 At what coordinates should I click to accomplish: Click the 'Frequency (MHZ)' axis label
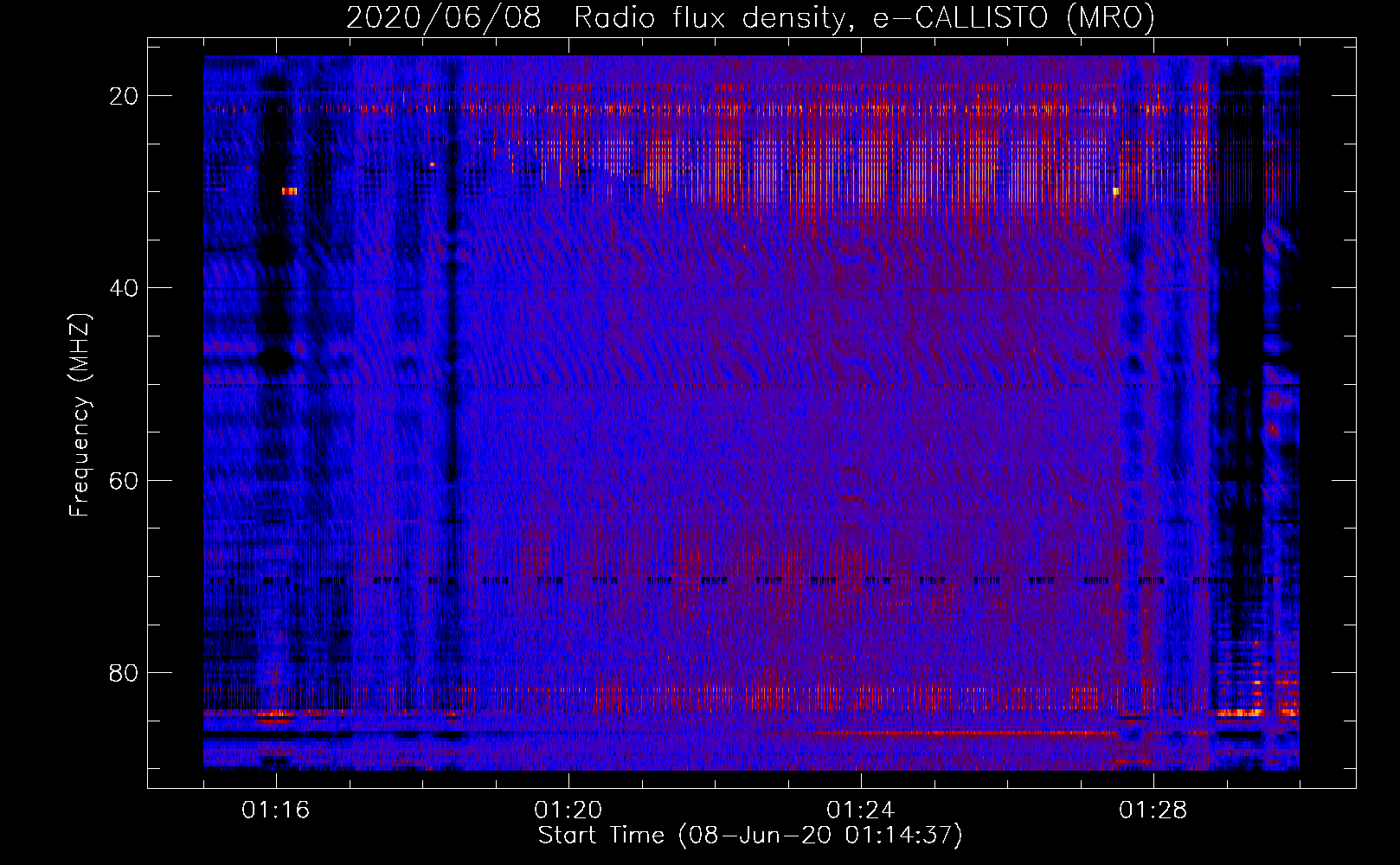tap(80, 415)
